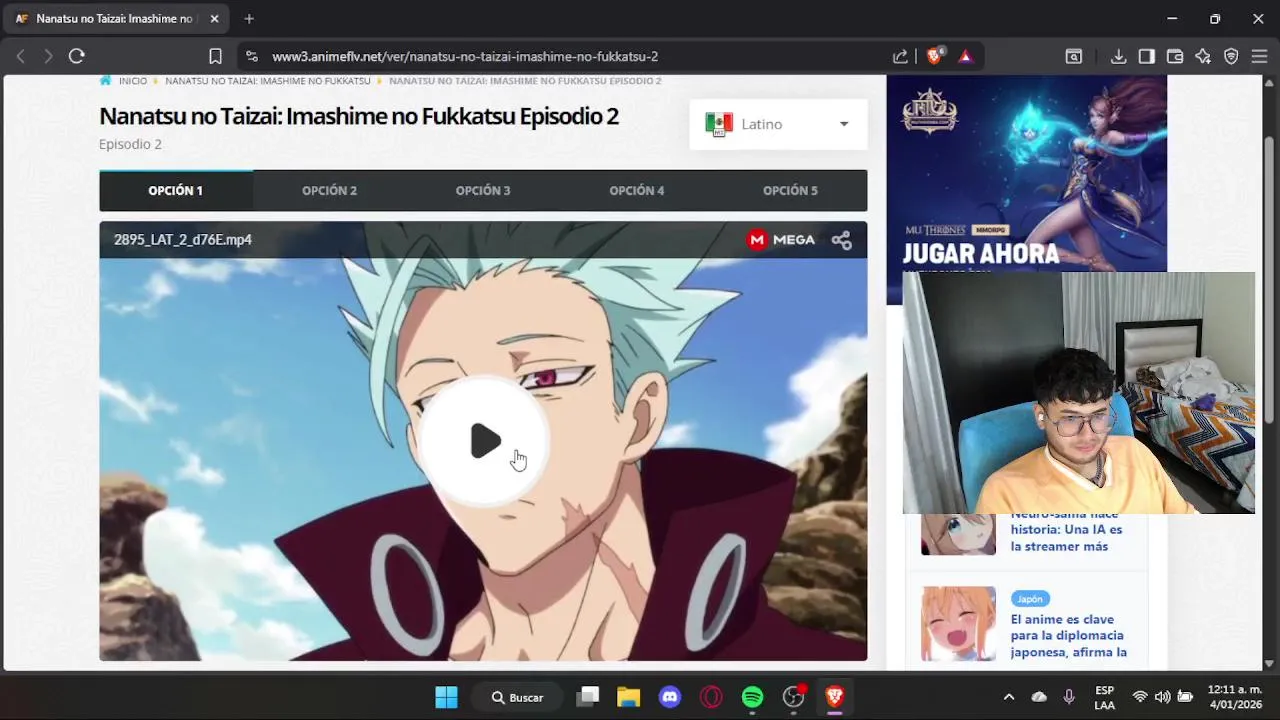This screenshot has height=720, width=1280.
Task: Select the OPCIÓN 1 tab
Action: (176, 190)
